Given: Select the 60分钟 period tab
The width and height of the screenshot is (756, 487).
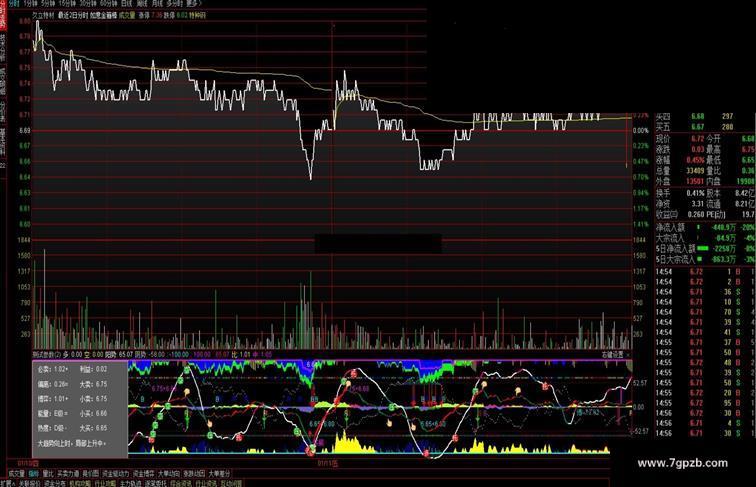Looking at the screenshot, I should (x=109, y=3).
